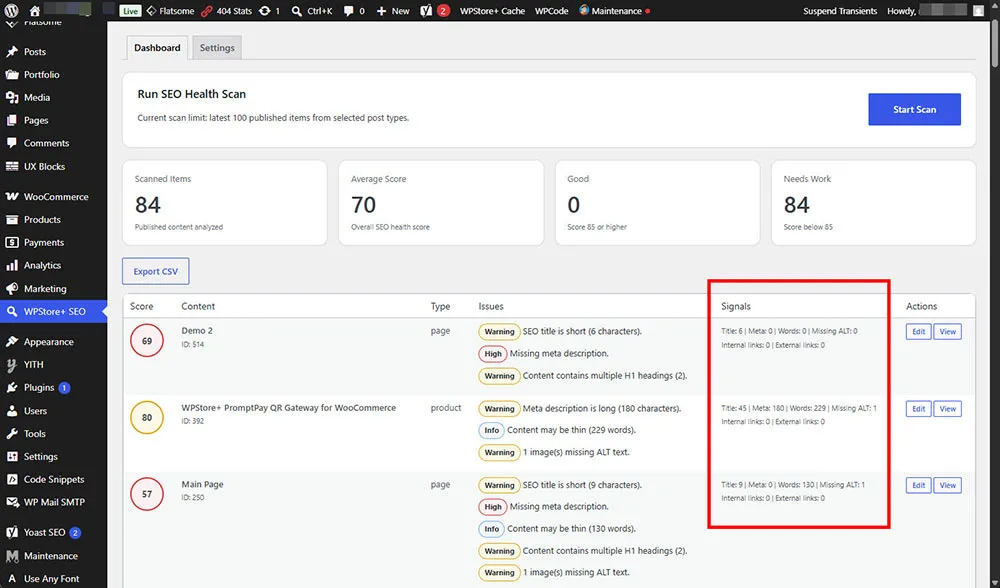Click WPStore+ Cache in admin bar

pos(492,11)
